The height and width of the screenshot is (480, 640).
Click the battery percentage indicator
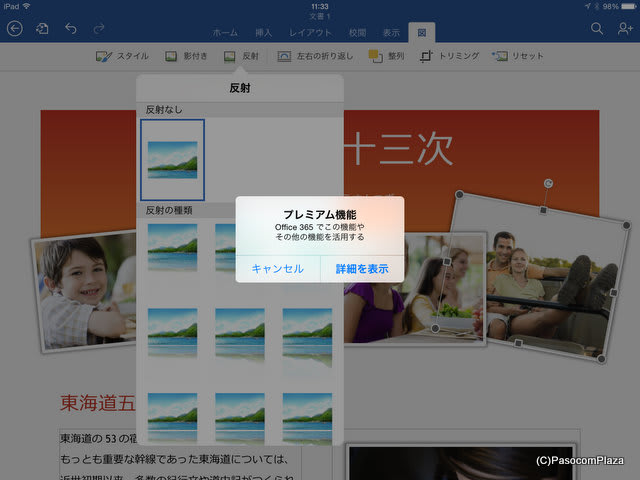(x=611, y=7)
